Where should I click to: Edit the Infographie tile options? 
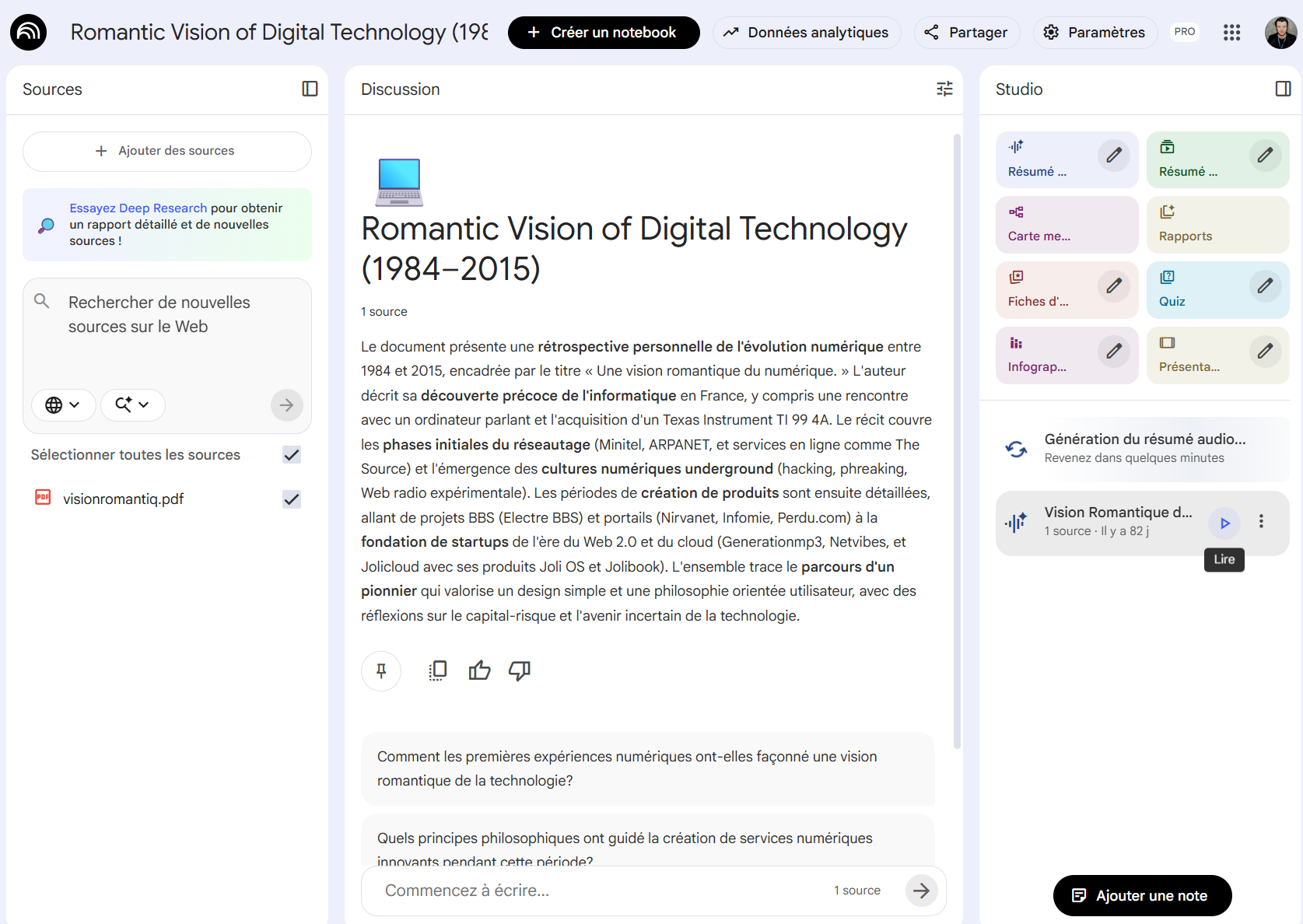point(1114,352)
